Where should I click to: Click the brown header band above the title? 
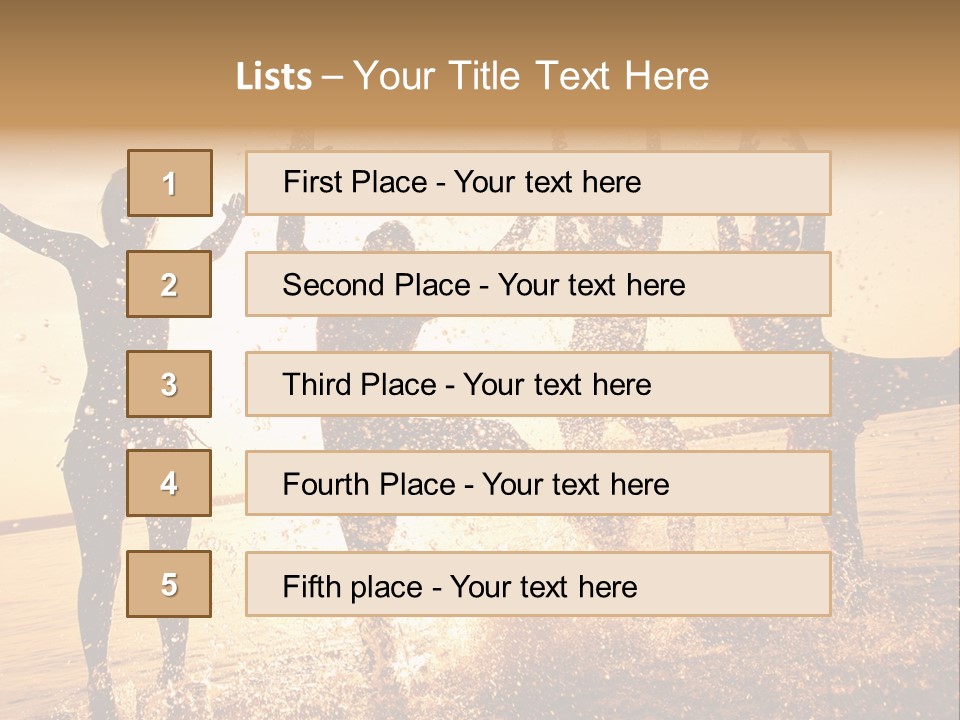(480, 22)
